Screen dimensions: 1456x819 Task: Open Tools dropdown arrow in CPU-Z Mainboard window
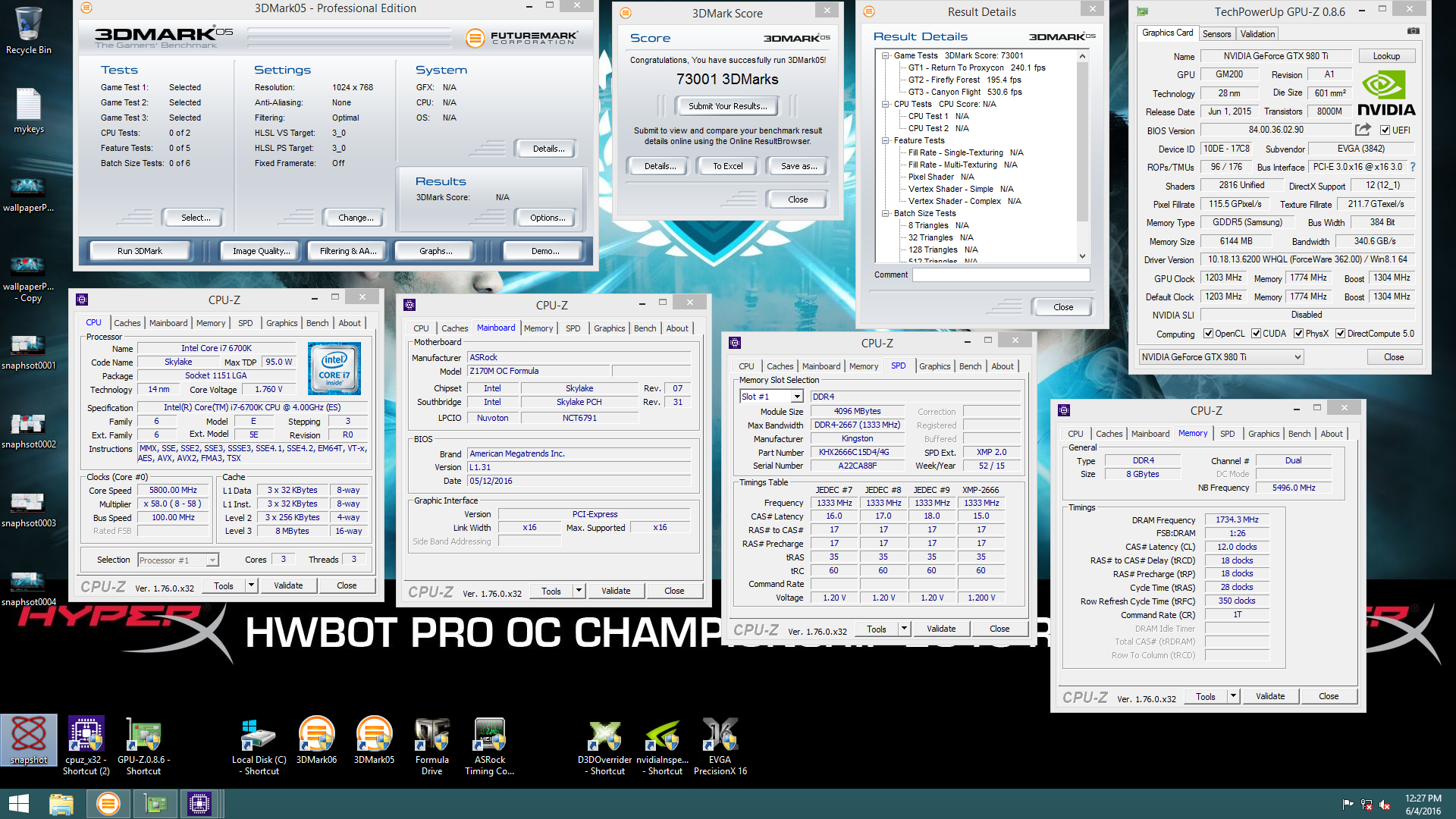pyautogui.click(x=579, y=591)
